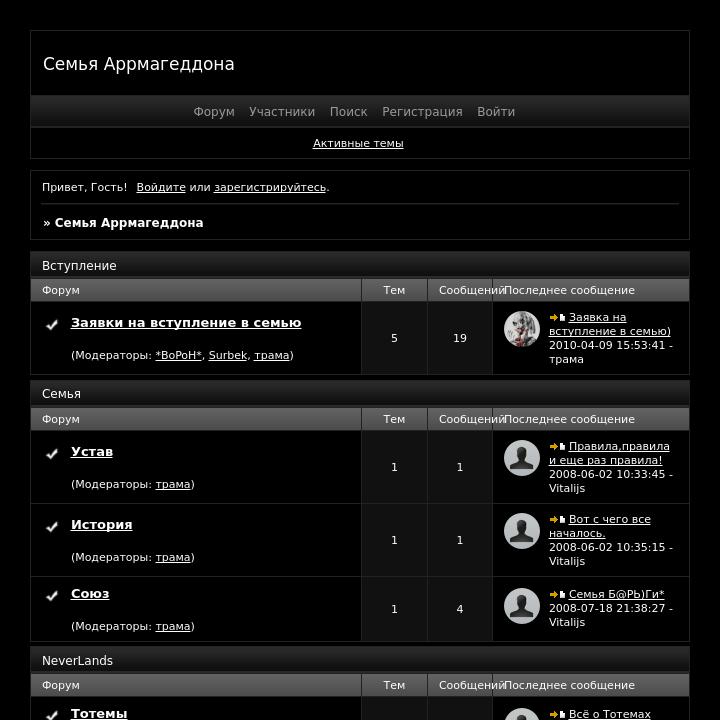Click the Семья category header

(360, 393)
